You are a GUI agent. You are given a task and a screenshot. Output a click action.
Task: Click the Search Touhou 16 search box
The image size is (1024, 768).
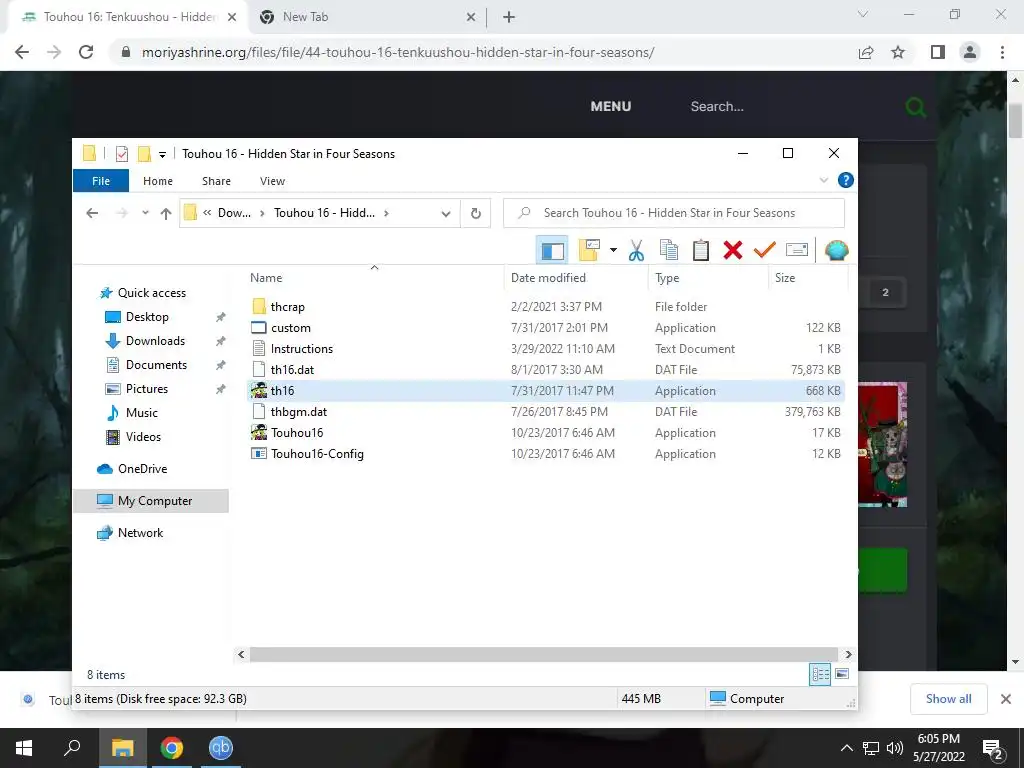(x=674, y=213)
